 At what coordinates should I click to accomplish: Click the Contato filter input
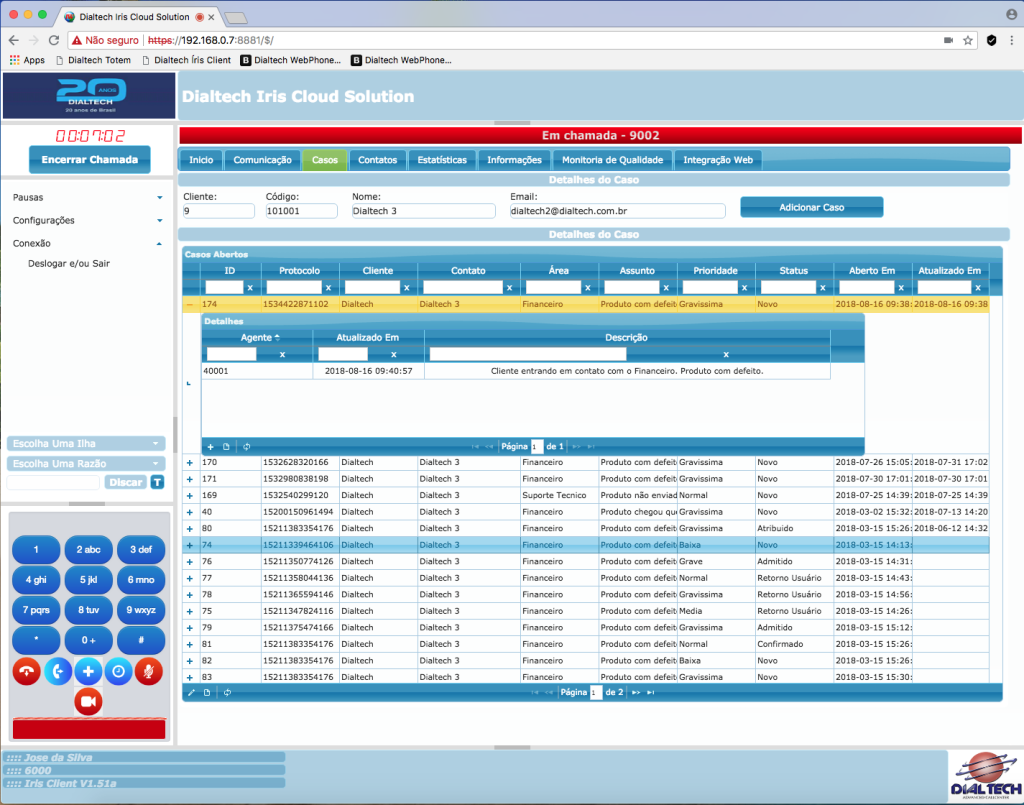[x=463, y=287]
